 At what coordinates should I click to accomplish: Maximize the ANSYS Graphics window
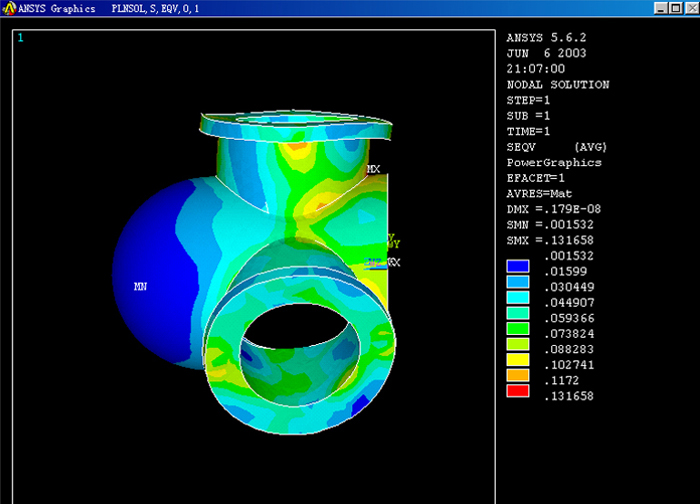[x=676, y=8]
